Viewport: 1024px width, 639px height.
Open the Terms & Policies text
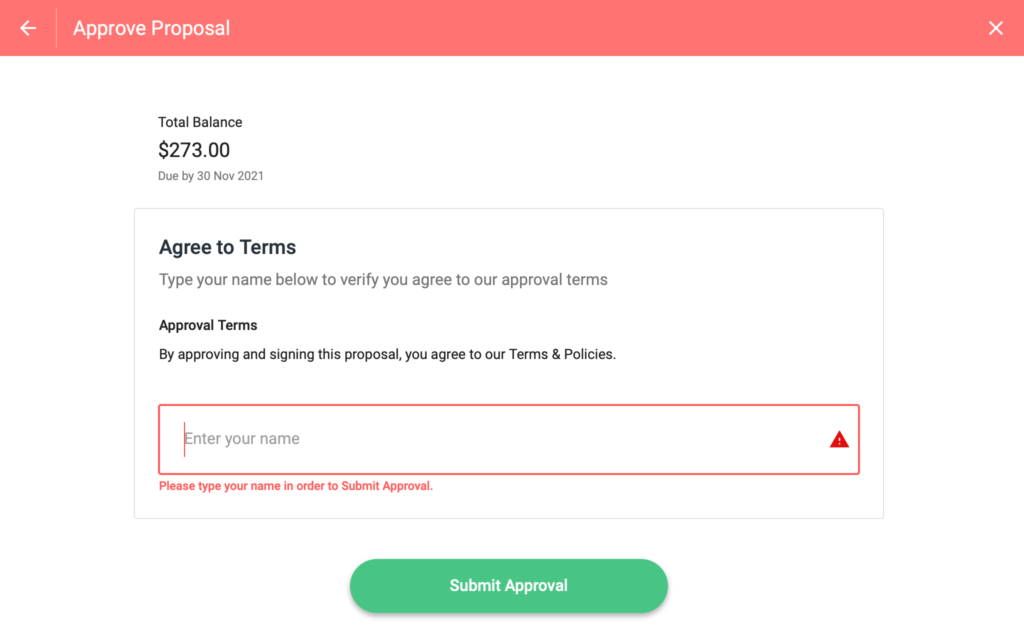click(561, 354)
